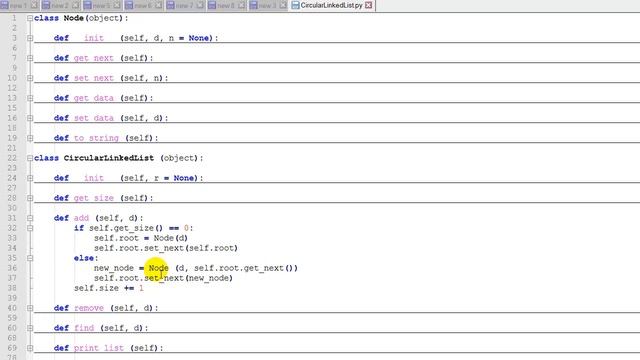640x360 pixels.
Task: Expand the find method fold
Action: (x=30, y=328)
